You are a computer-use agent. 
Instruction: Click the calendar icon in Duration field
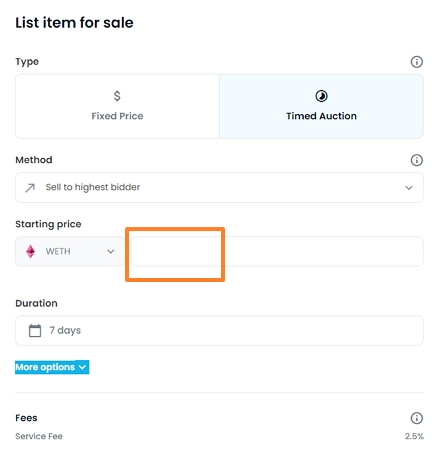pos(35,331)
